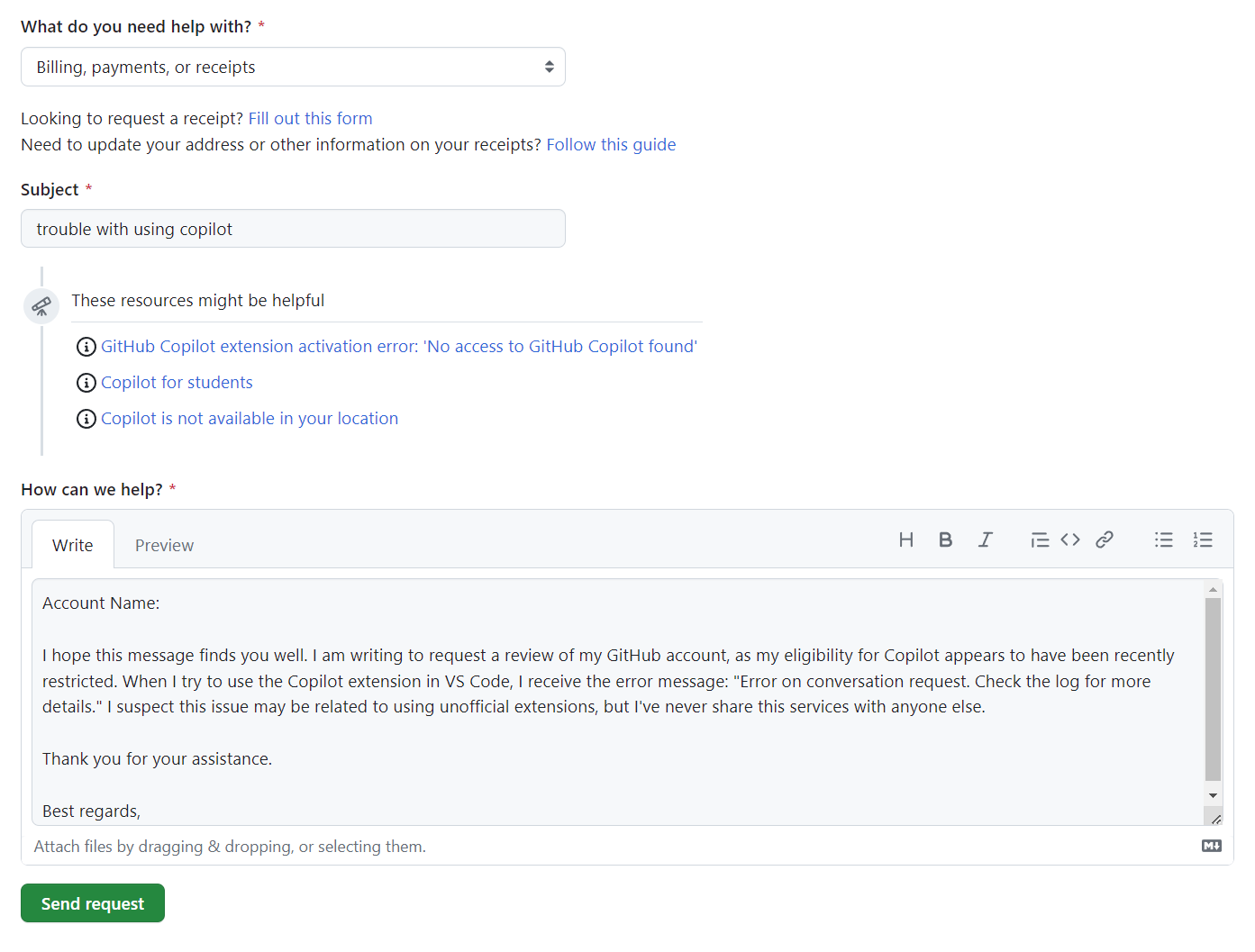This screenshot has width=1255, height=952.
Task: Create a numbered list in the editor
Action: pyautogui.click(x=1203, y=539)
